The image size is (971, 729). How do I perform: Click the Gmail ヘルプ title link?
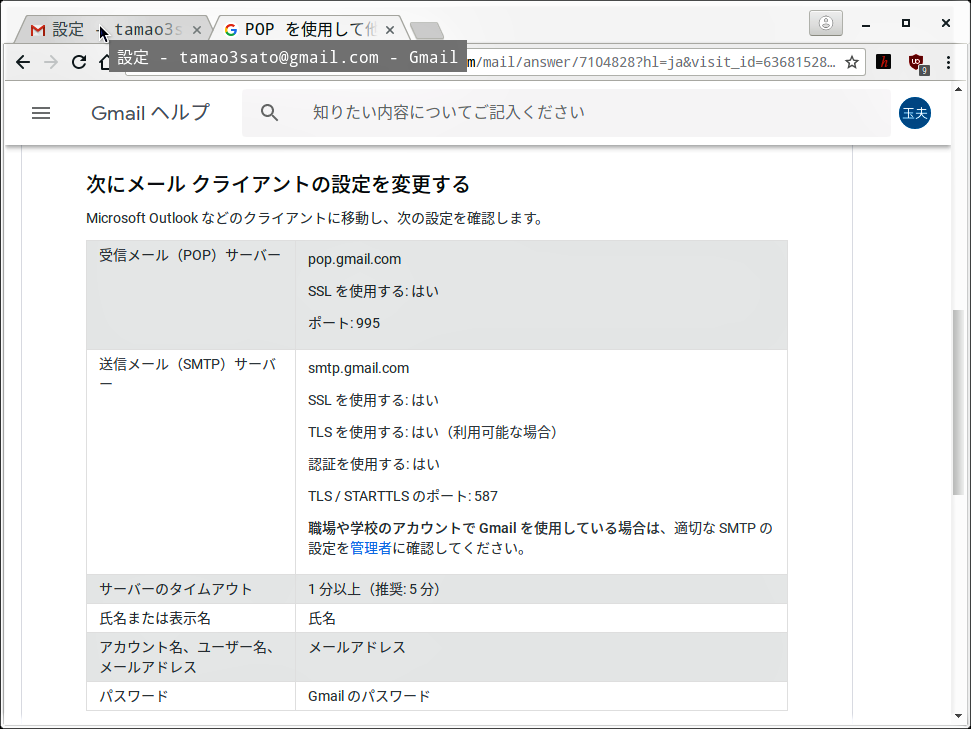(x=150, y=113)
